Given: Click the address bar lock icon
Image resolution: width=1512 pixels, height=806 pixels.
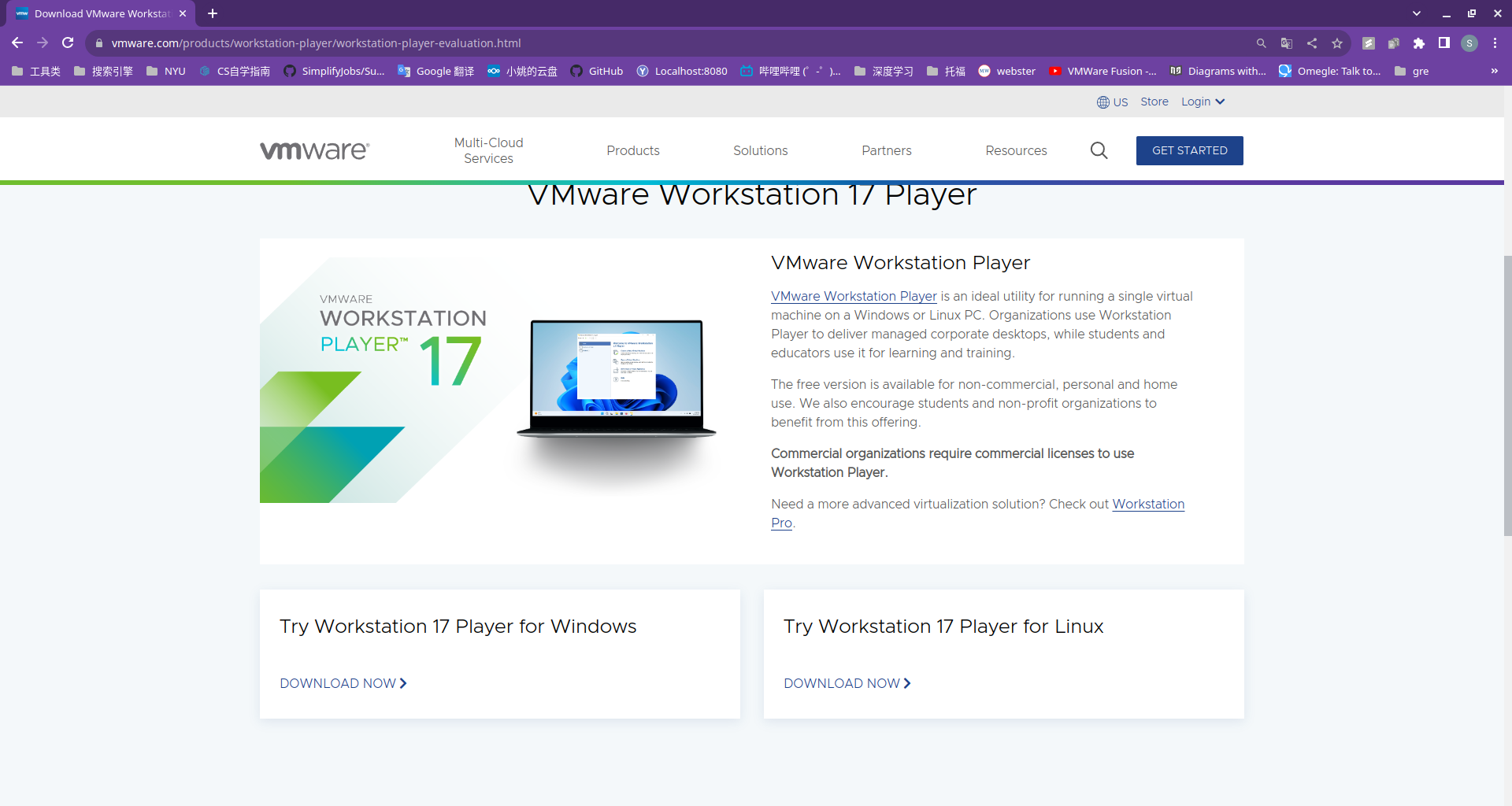Looking at the screenshot, I should pos(99,43).
